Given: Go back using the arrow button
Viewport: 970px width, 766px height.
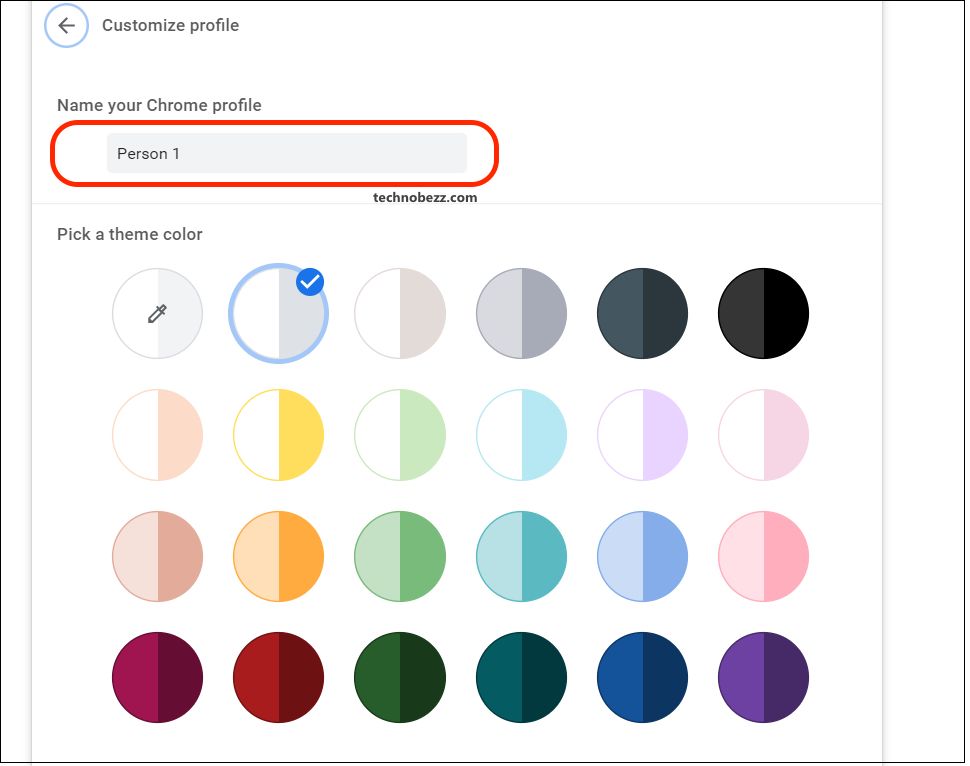Looking at the screenshot, I should click(66, 25).
